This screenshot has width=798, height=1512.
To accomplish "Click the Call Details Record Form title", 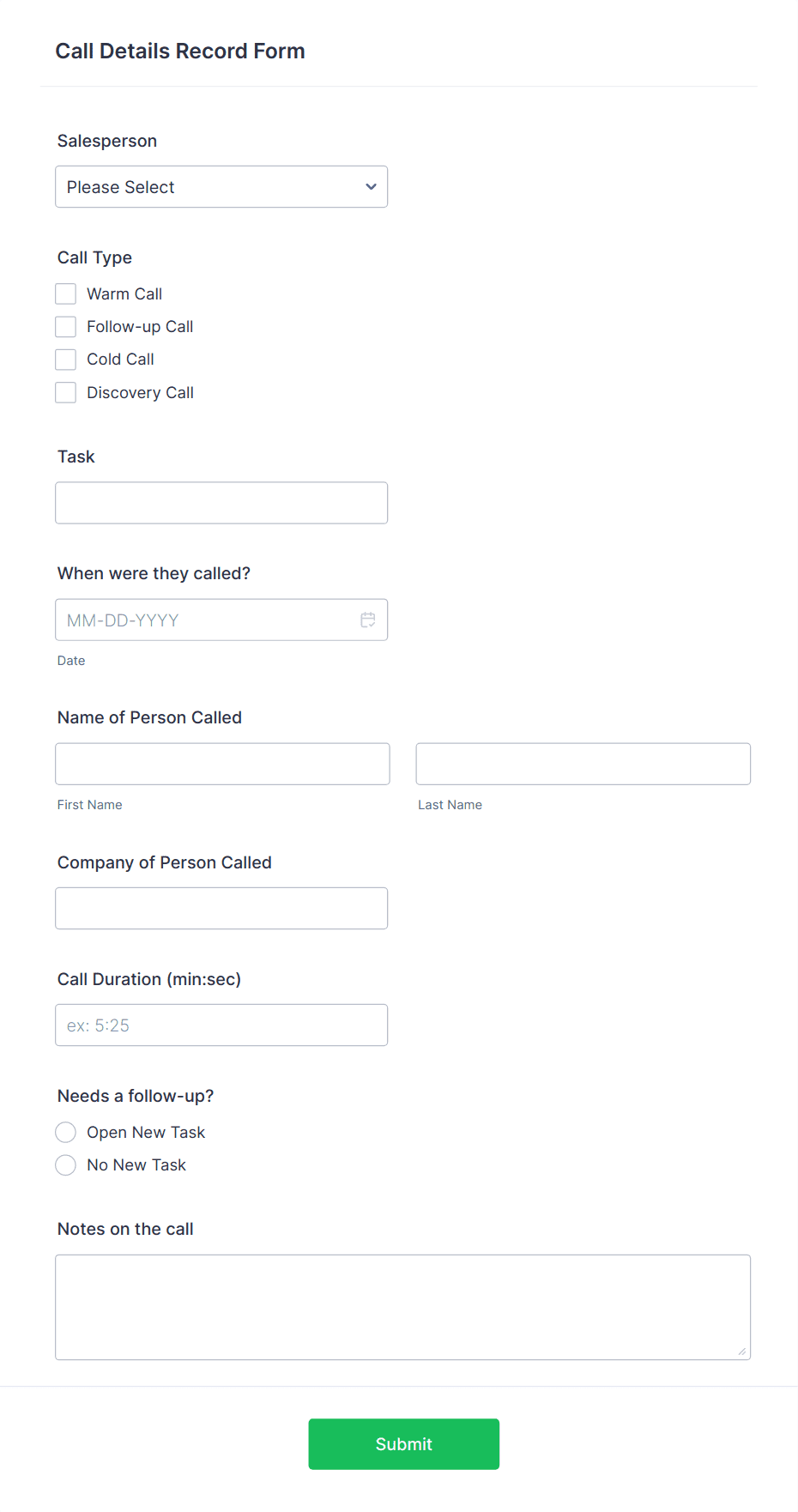I will (x=180, y=51).
